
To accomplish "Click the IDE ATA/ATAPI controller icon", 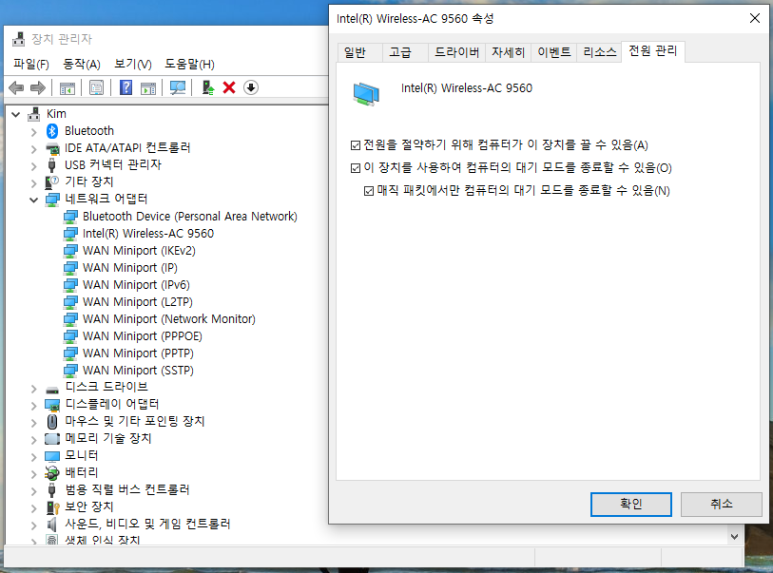I will (x=52, y=148).
